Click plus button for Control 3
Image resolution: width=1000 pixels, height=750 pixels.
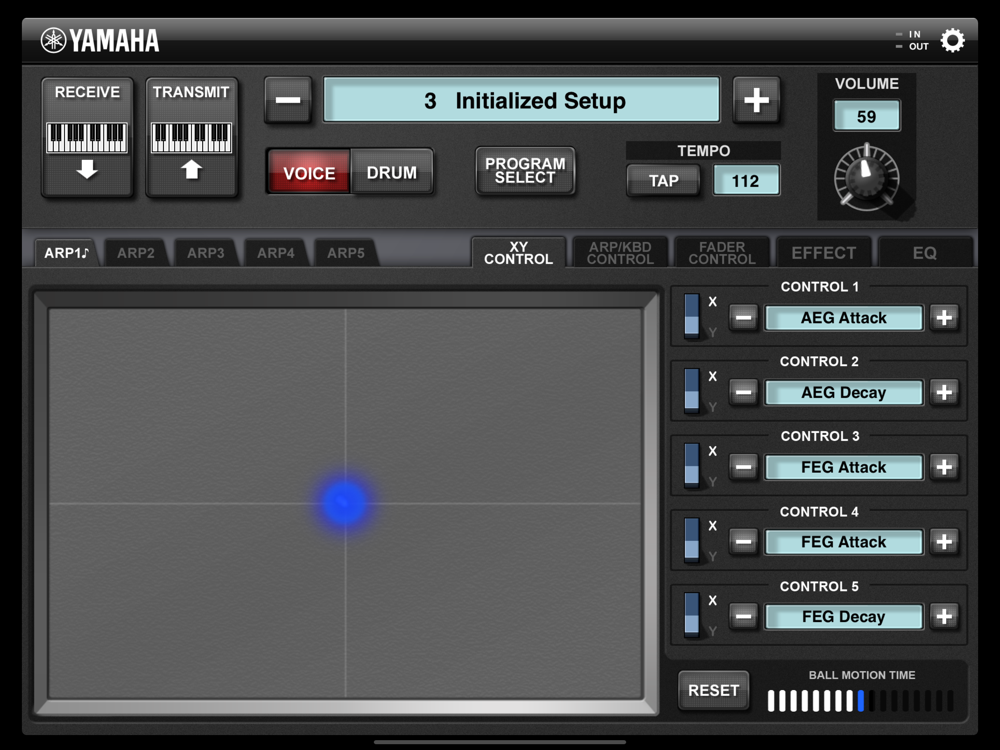[x=945, y=467]
